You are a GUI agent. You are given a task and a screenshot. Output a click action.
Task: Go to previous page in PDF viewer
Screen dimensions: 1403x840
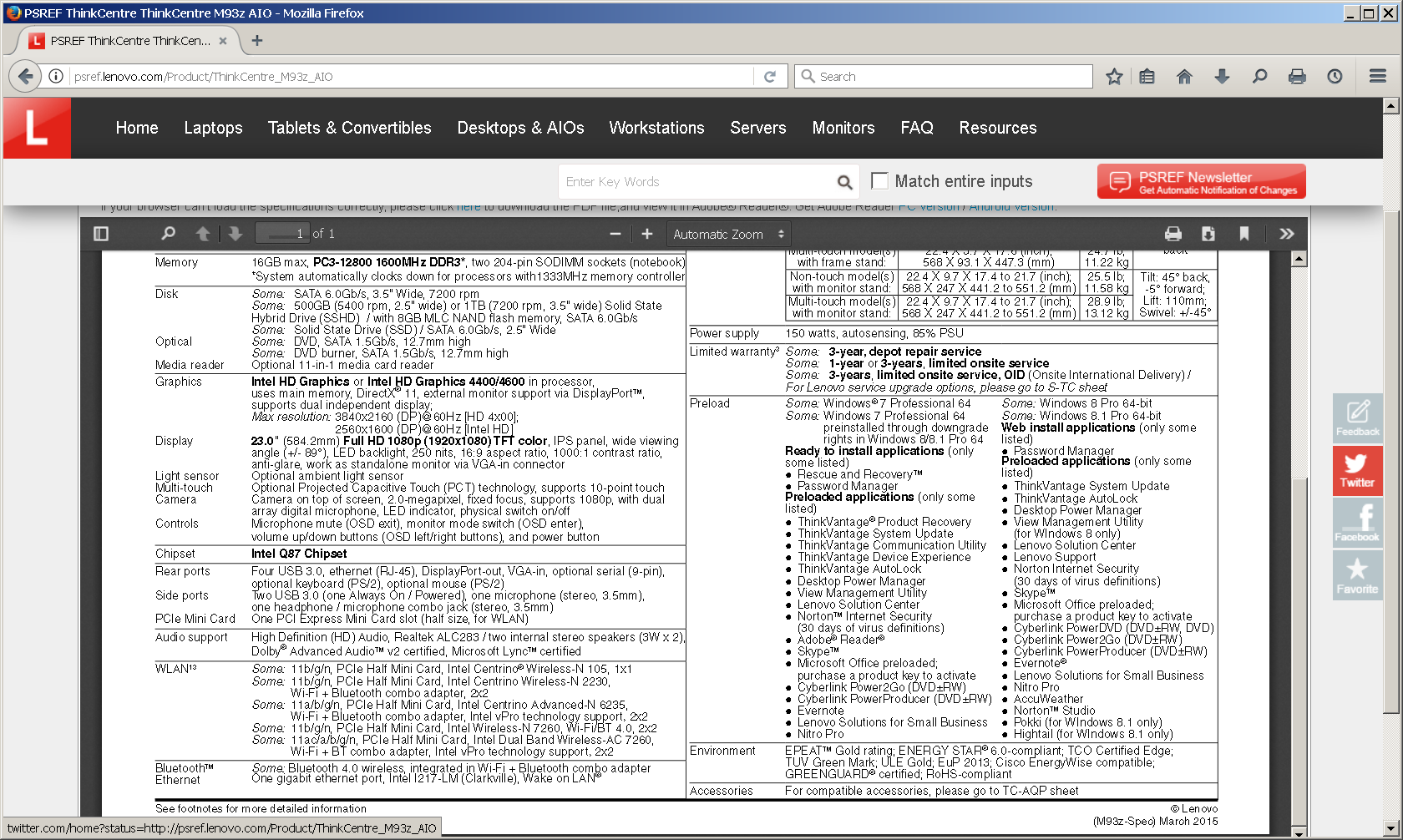pyautogui.click(x=202, y=234)
